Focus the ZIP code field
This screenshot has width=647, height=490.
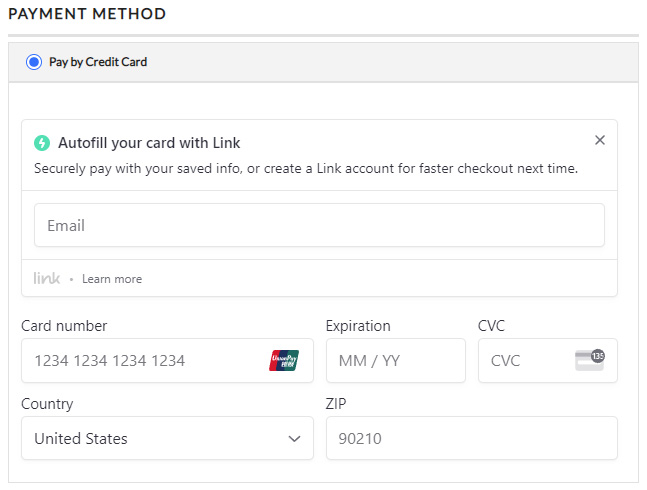(471, 438)
